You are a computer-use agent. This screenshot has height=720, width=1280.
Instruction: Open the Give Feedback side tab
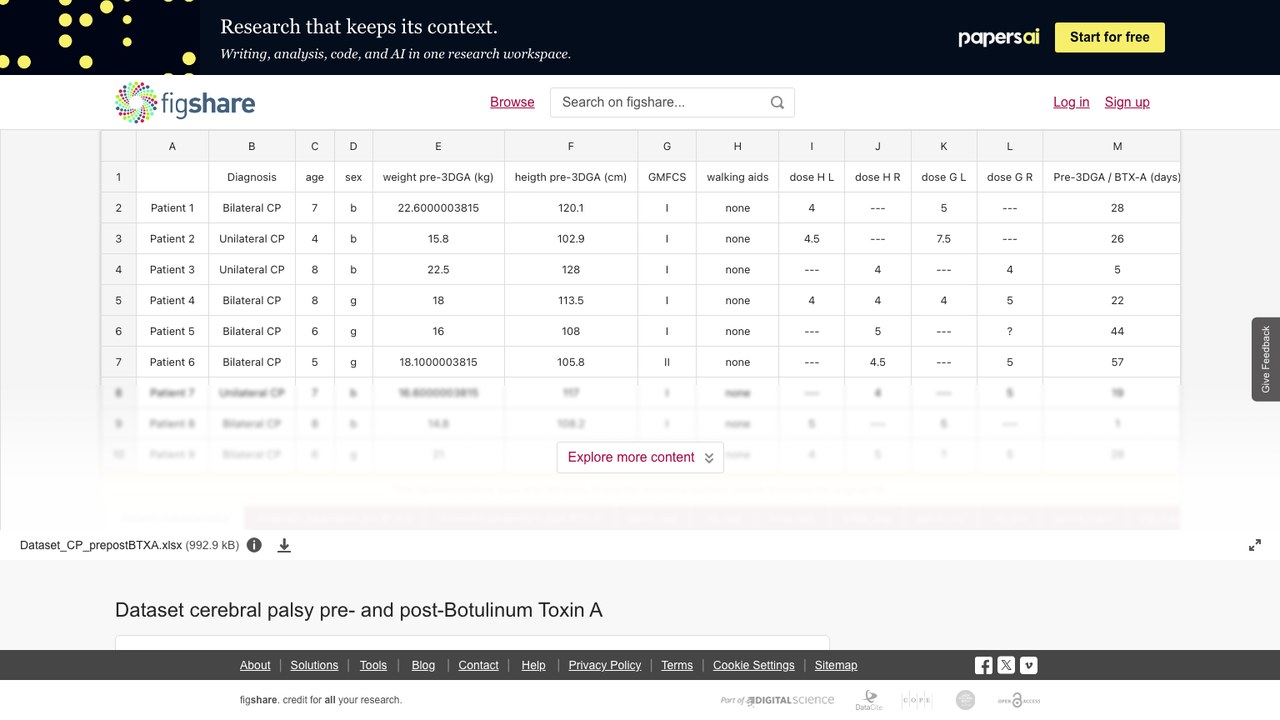pyautogui.click(x=1266, y=359)
